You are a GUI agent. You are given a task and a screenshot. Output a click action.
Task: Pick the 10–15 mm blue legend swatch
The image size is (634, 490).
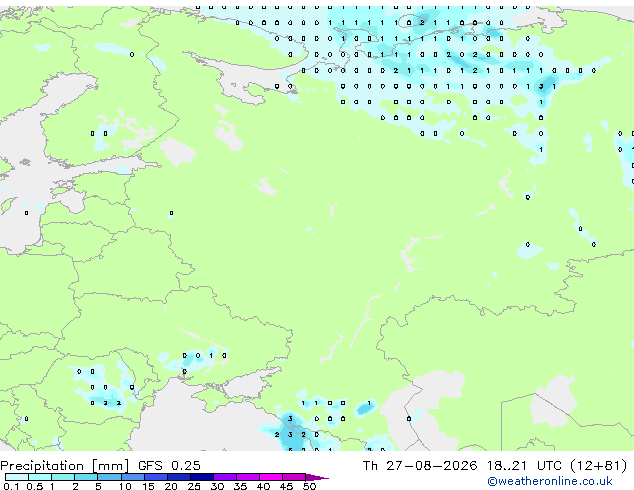point(132,477)
